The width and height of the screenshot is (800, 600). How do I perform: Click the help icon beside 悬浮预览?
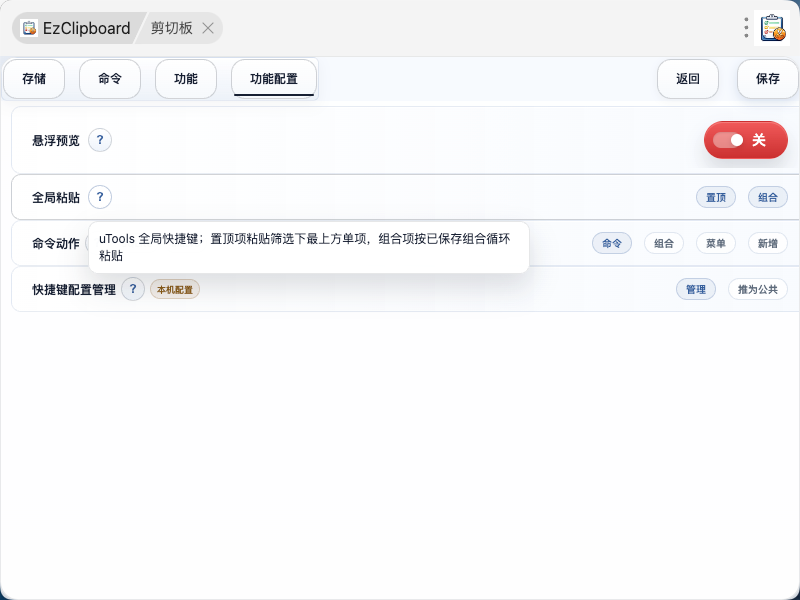(100, 140)
